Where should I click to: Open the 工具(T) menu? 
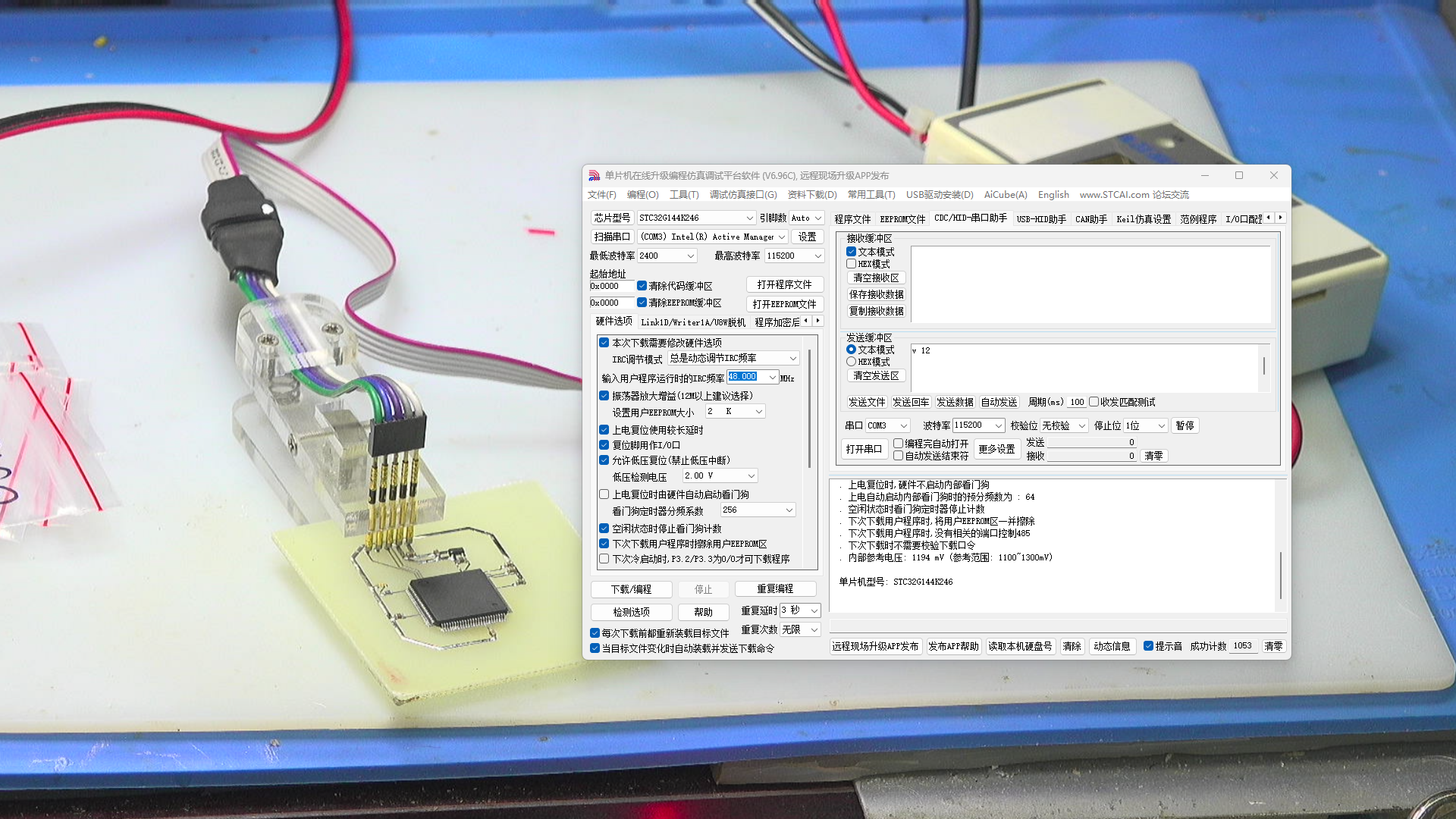point(684,195)
